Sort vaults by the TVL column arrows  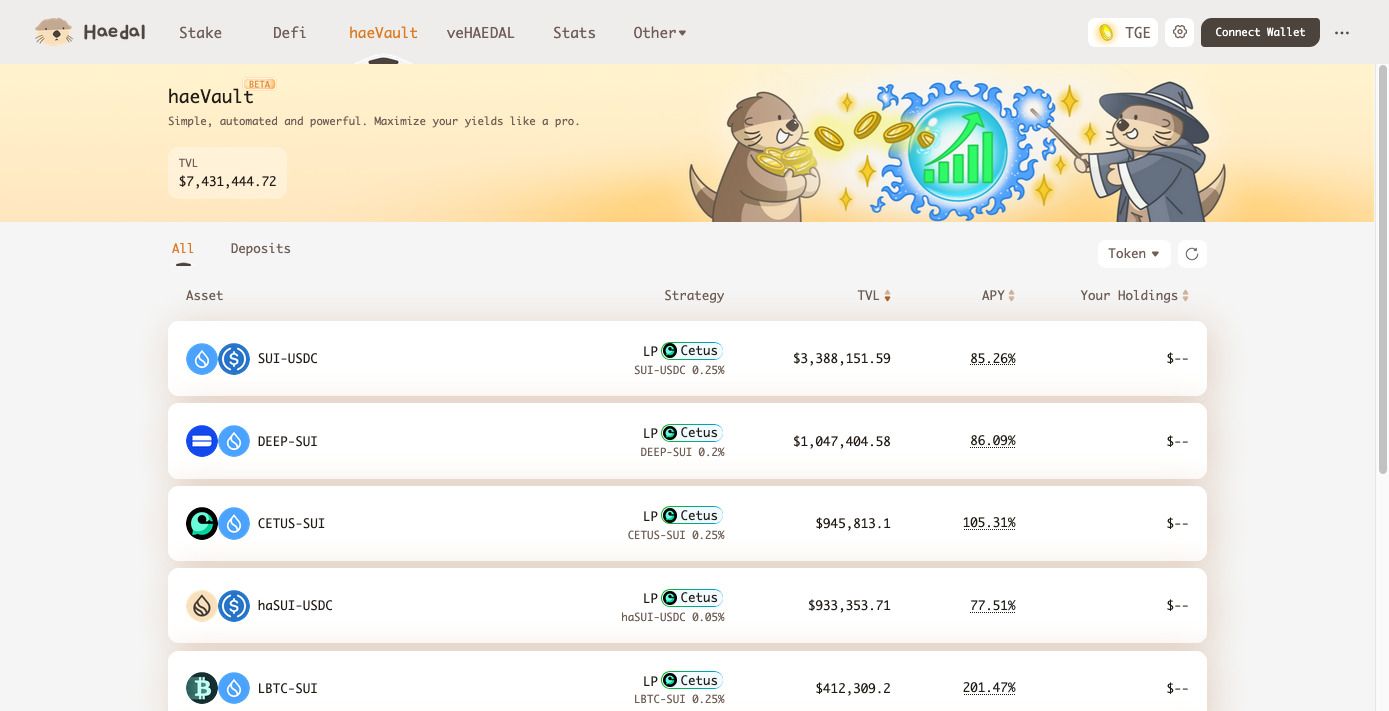coord(887,296)
